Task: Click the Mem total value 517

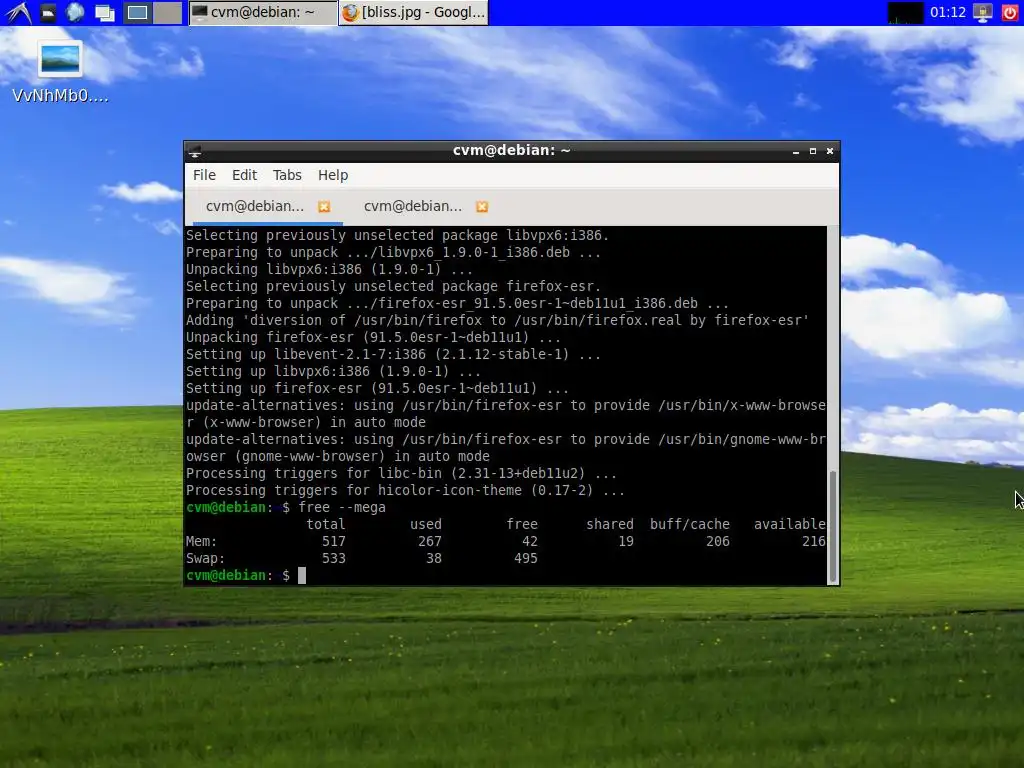Action: (x=334, y=541)
